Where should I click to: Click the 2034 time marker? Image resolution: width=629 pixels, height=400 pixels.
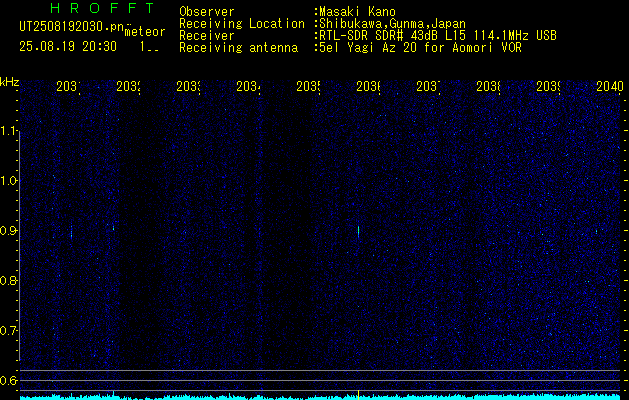(248, 86)
